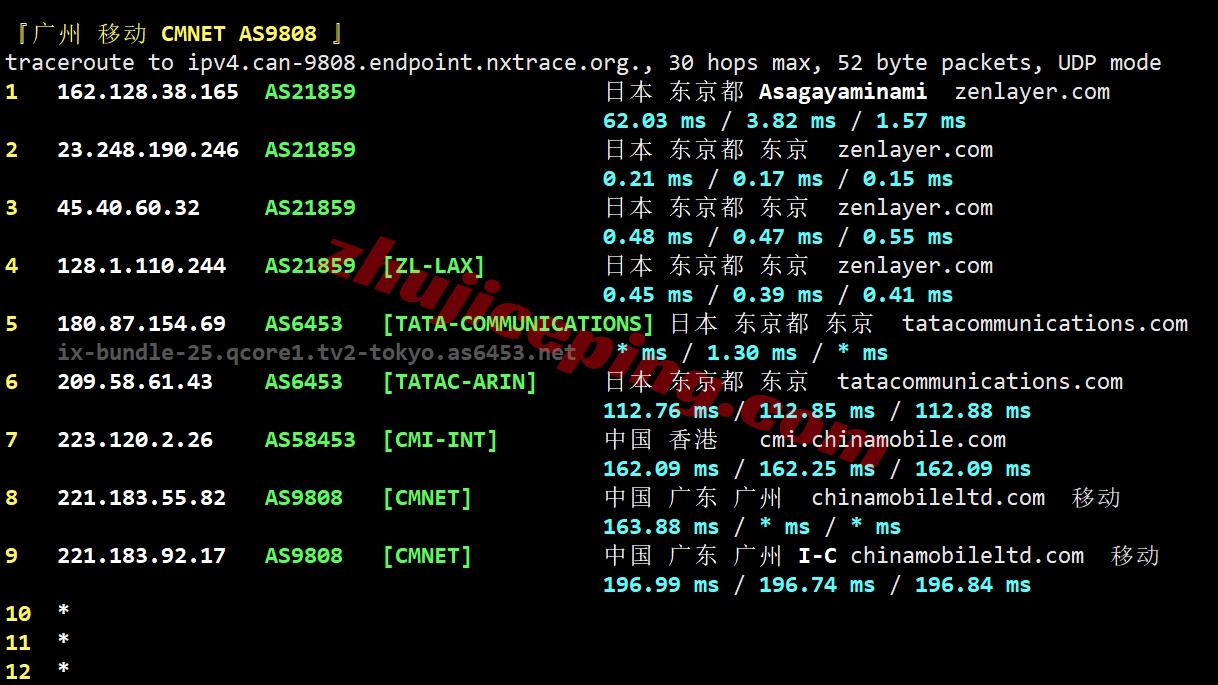Viewport: 1218px width, 685px height.
Task: Click zenlayer.com on hop 3
Action: [x=915, y=208]
